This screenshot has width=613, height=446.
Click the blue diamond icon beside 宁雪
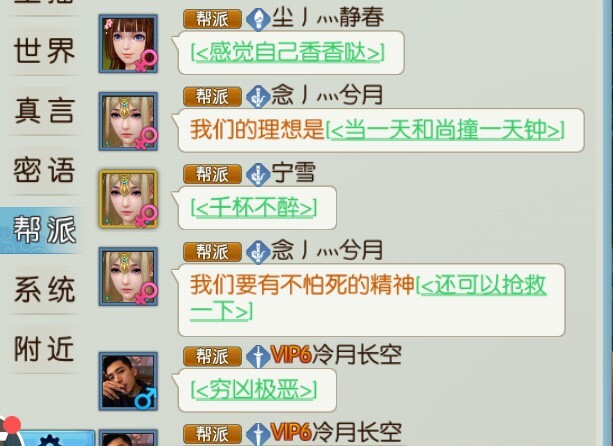click(x=258, y=174)
